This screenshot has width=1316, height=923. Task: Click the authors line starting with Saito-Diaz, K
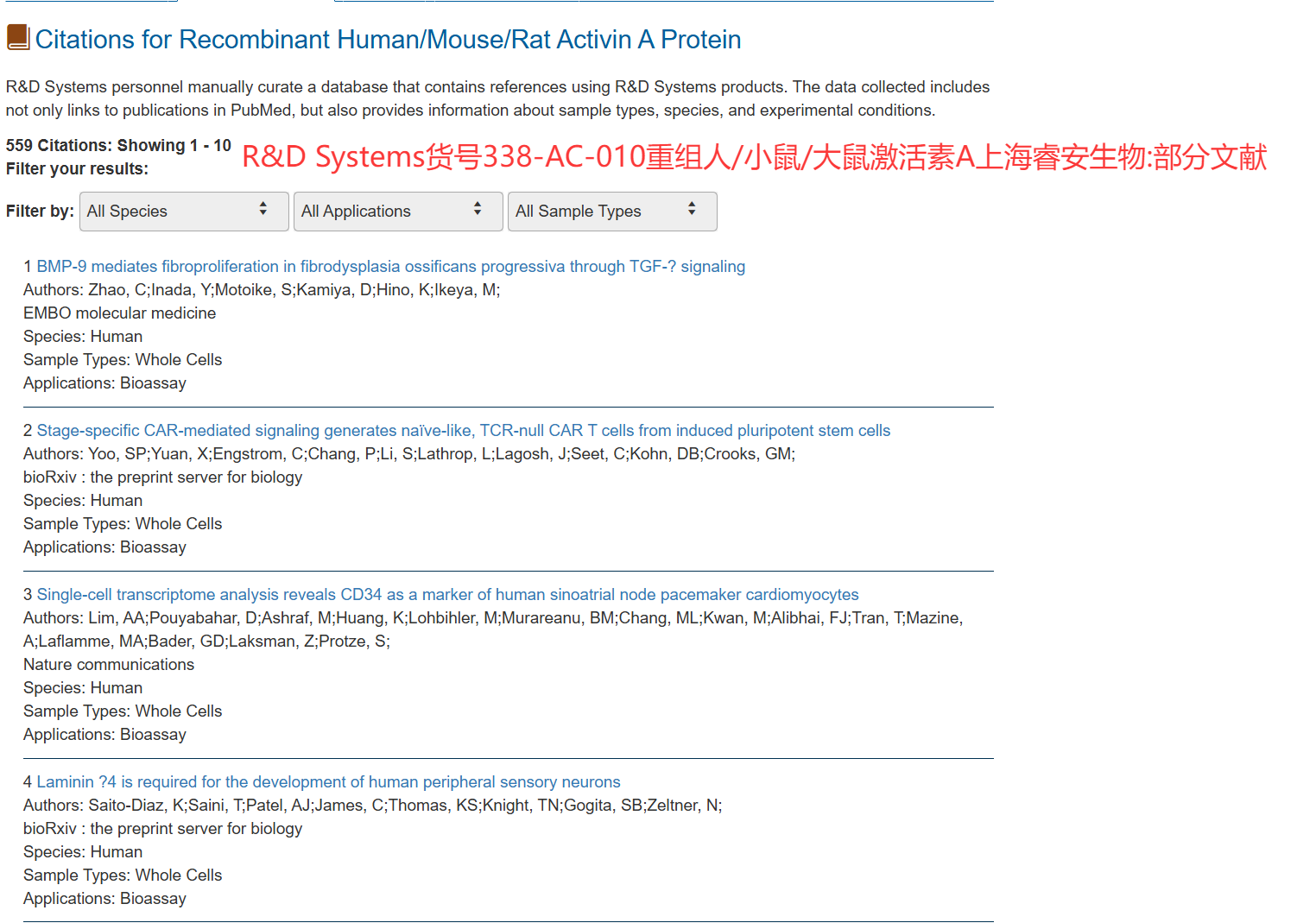[372, 806]
